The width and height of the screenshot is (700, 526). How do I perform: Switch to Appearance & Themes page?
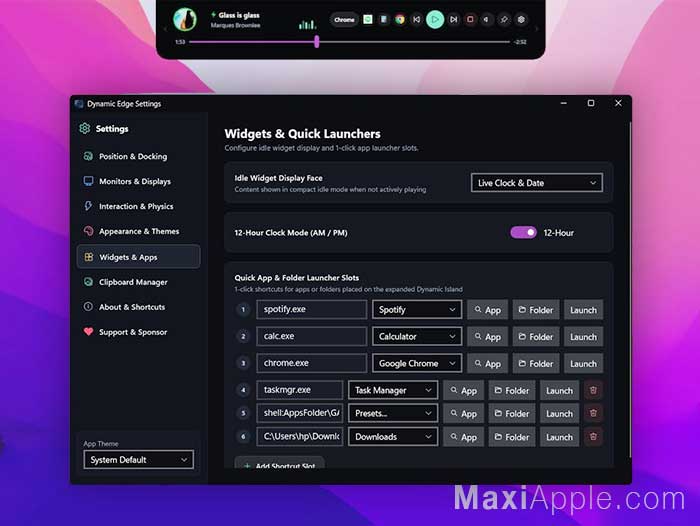pos(138,231)
